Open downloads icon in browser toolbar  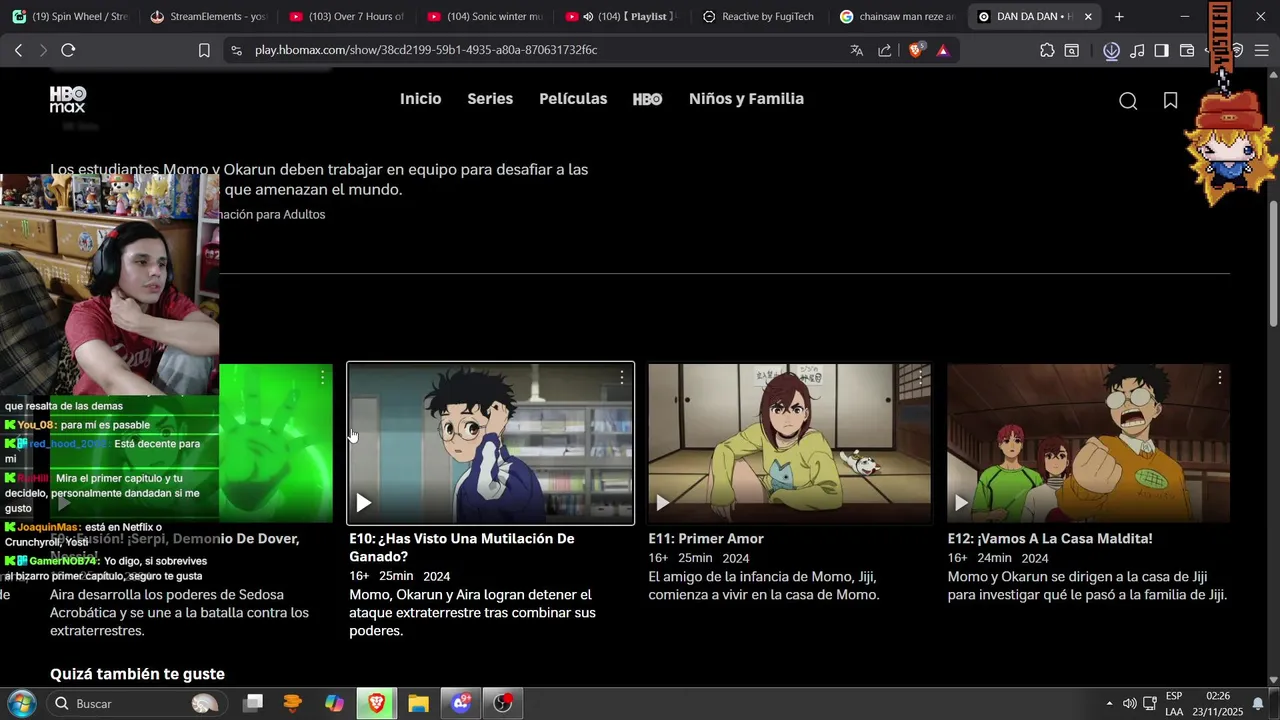point(1111,50)
